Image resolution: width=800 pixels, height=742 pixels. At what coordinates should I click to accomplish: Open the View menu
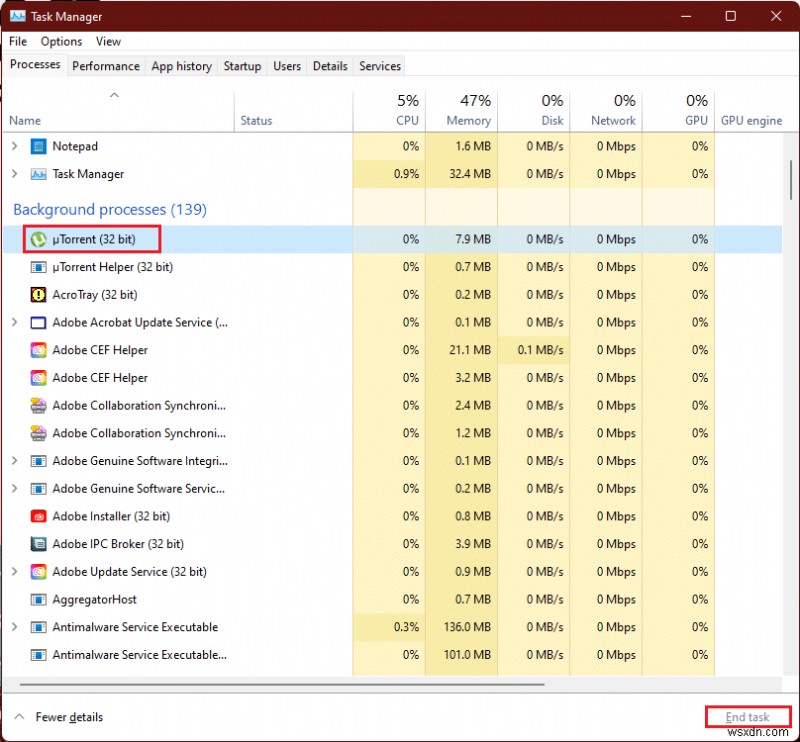tap(108, 41)
